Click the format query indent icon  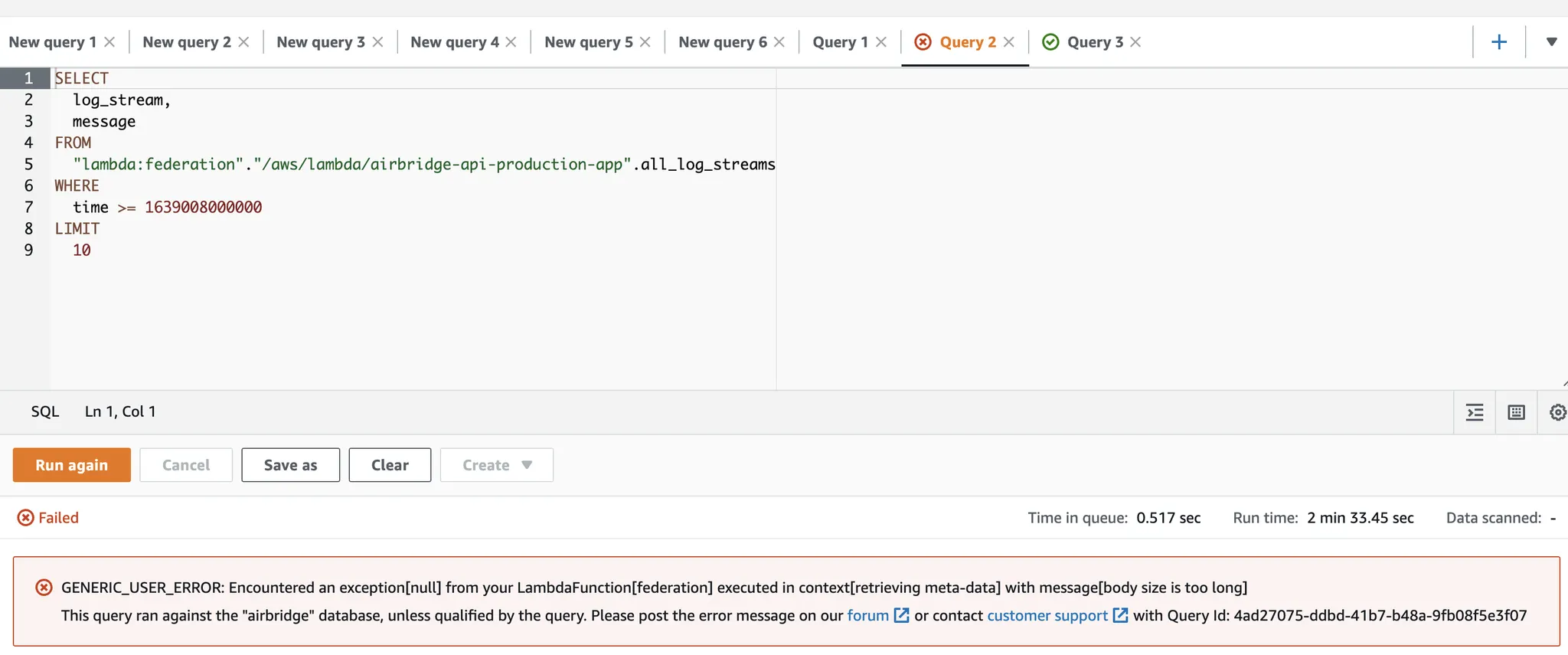click(1475, 412)
